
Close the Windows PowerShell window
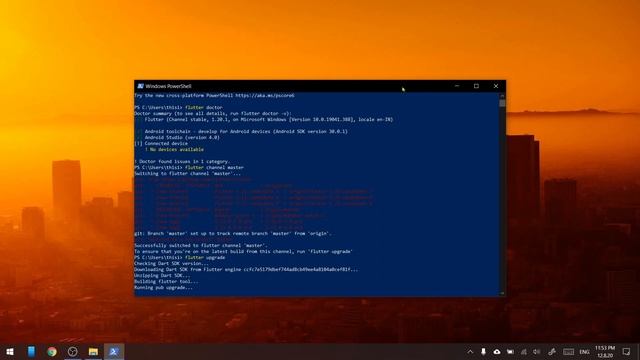(496, 86)
